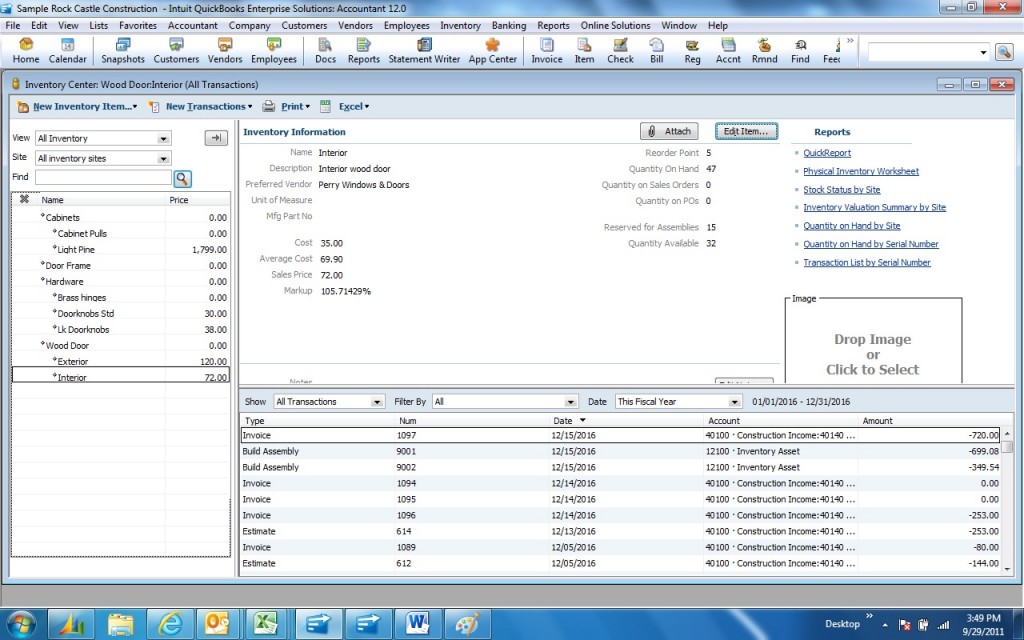The image size is (1024, 640).
Task: Open the Reports toolbar icon
Action: (364, 50)
